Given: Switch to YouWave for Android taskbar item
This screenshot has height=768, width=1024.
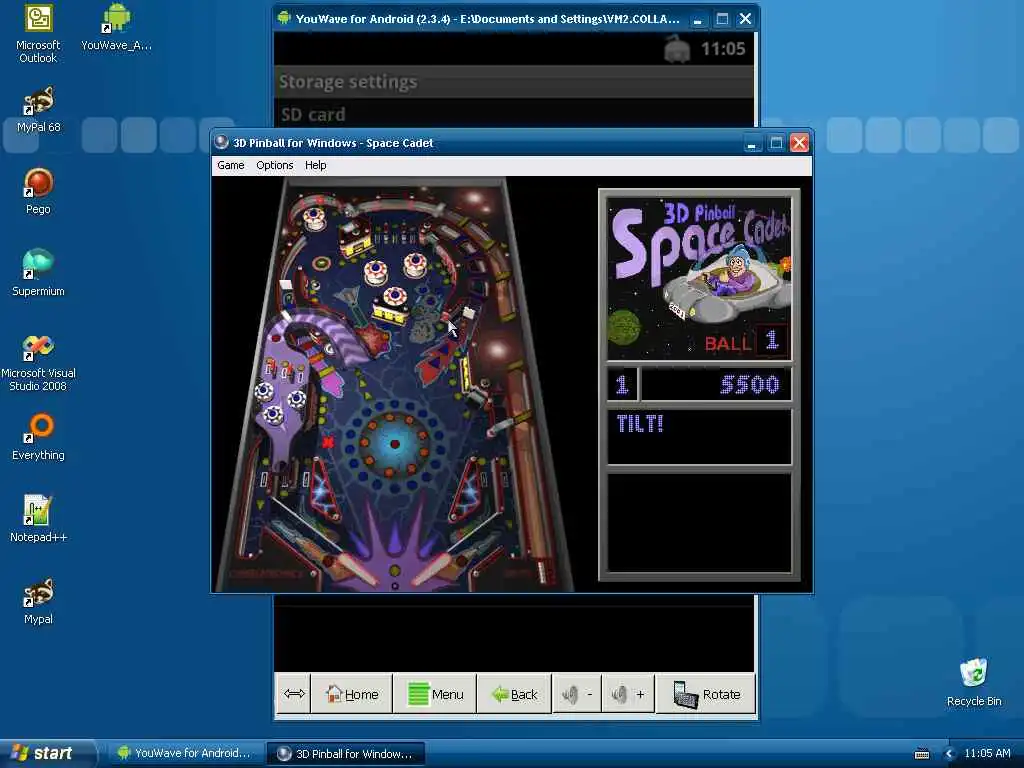Looking at the screenshot, I should 185,753.
